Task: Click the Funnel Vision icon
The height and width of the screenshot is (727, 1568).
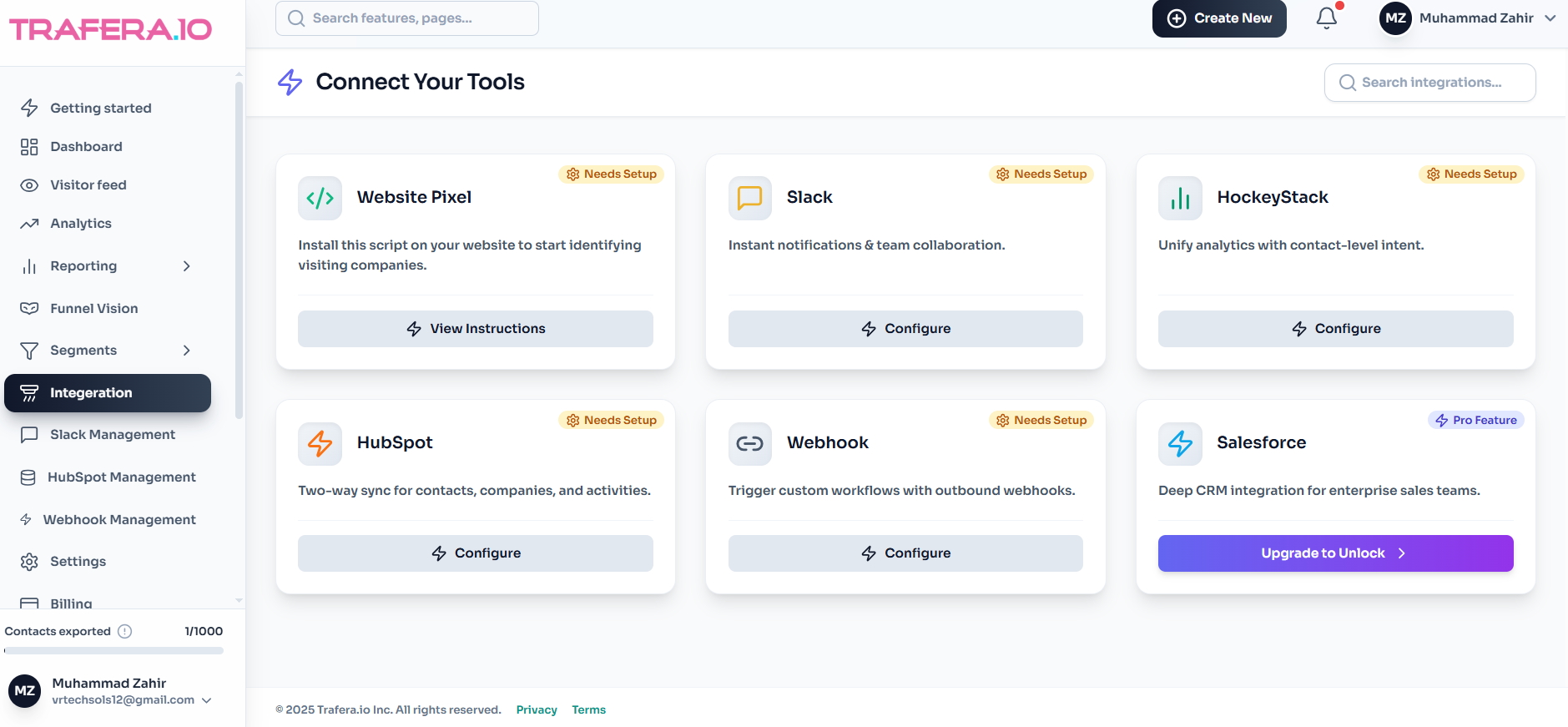Action: click(x=29, y=309)
